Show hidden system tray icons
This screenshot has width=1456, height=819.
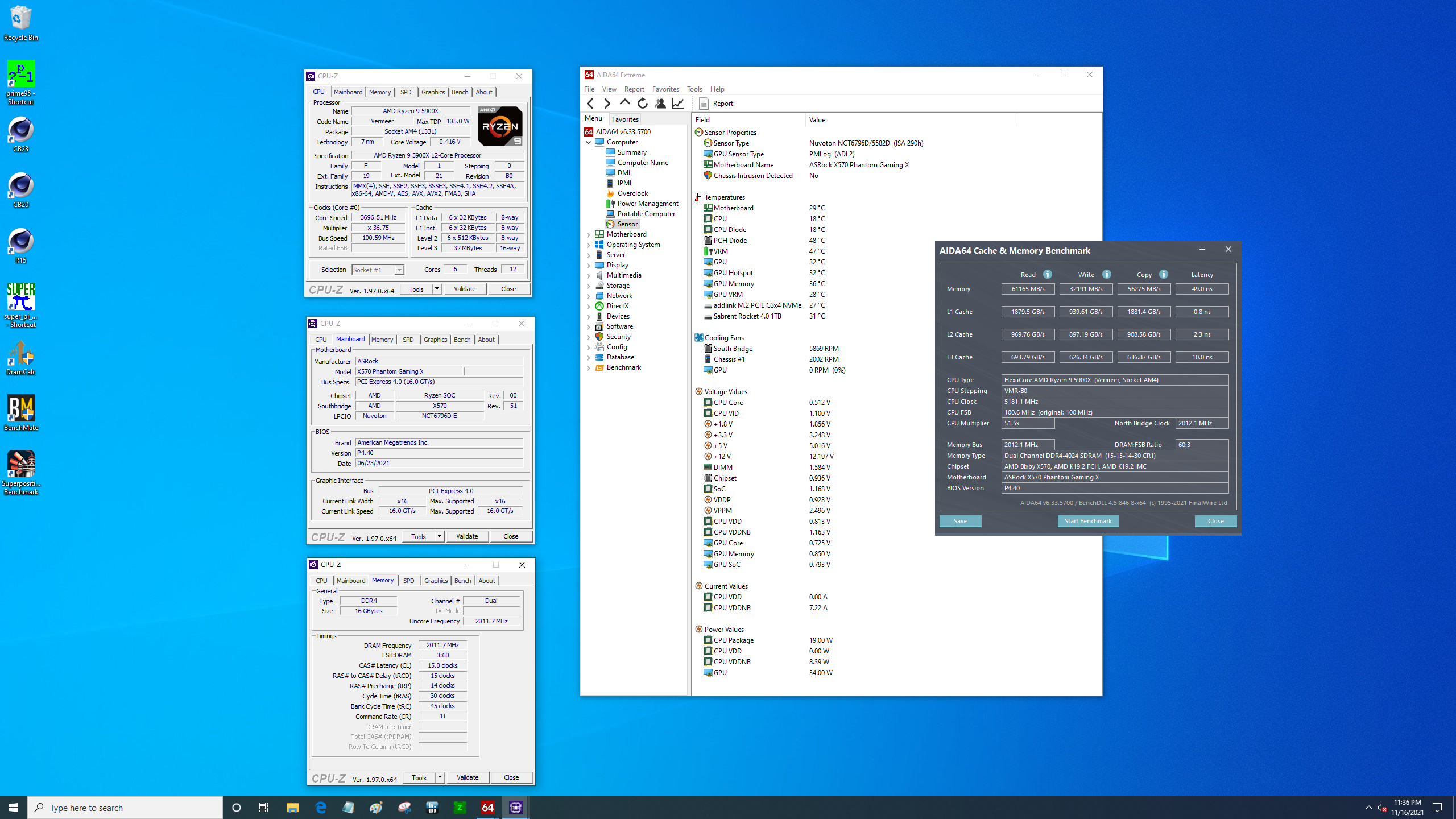[x=1368, y=808]
